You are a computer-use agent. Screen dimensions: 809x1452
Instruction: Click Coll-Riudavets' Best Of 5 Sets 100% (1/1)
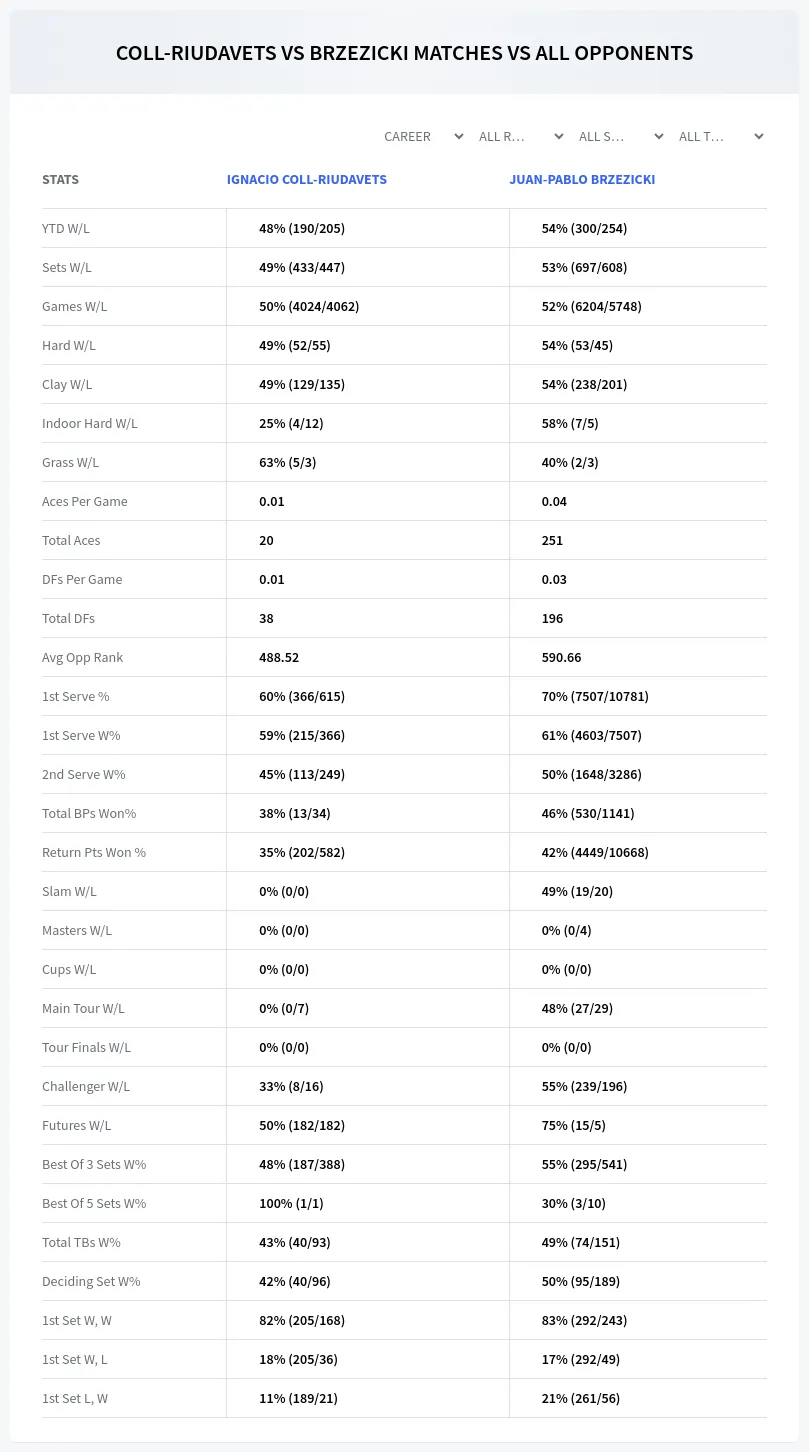click(x=291, y=1203)
